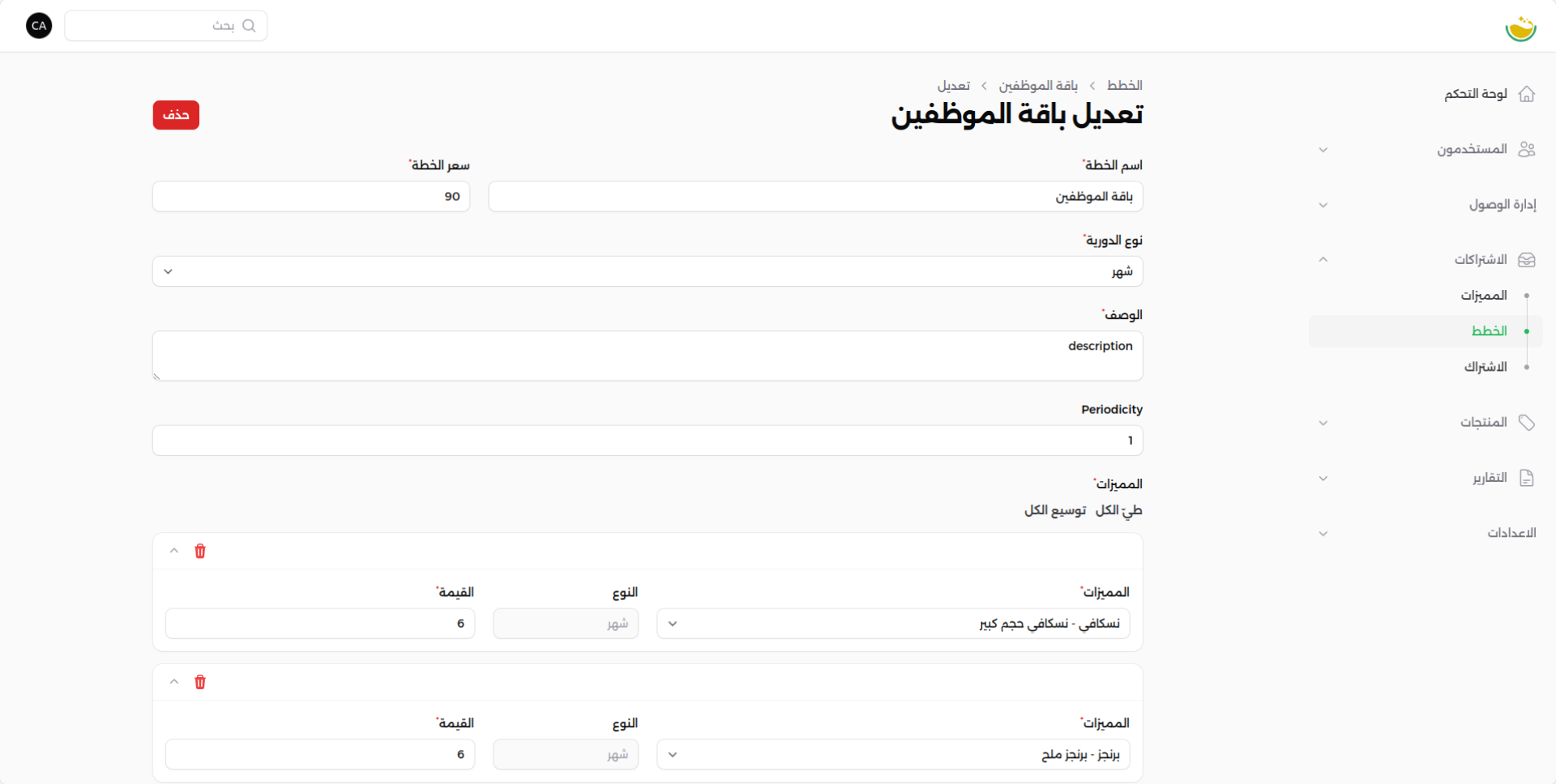Click القيمة field in برنجز card
This screenshot has height=784, width=1556.
click(320, 755)
